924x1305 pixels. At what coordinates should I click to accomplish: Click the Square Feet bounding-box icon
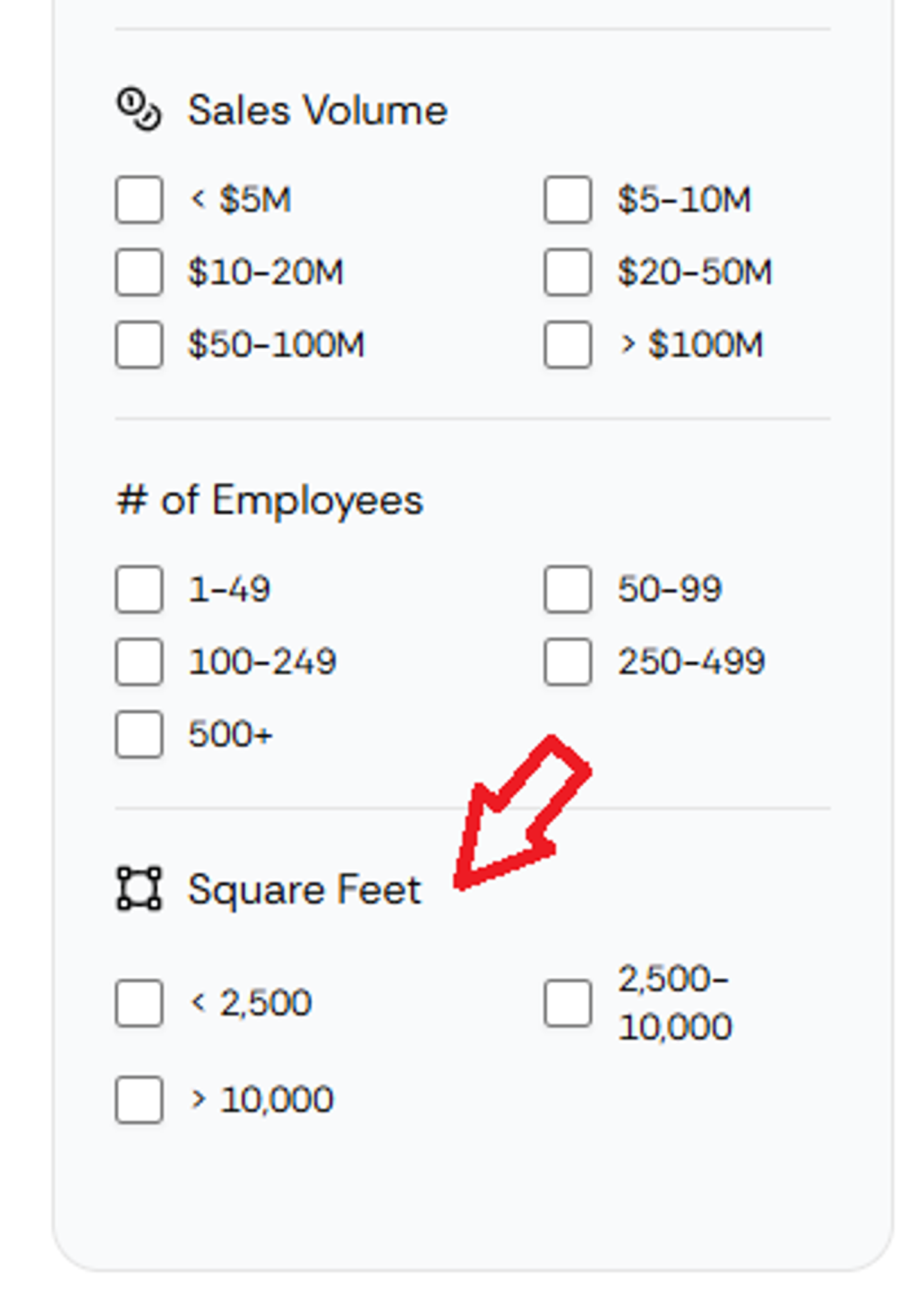point(139,888)
